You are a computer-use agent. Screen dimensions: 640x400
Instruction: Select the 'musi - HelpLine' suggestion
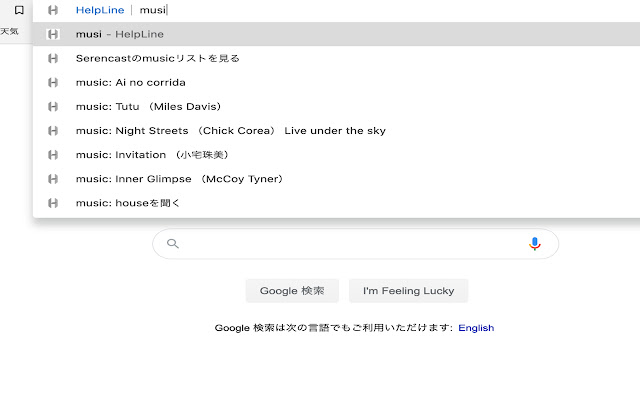[336, 34]
